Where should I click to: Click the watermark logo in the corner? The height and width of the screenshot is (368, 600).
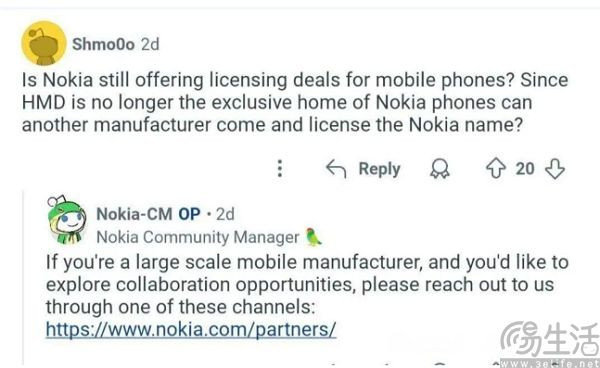[550, 344]
